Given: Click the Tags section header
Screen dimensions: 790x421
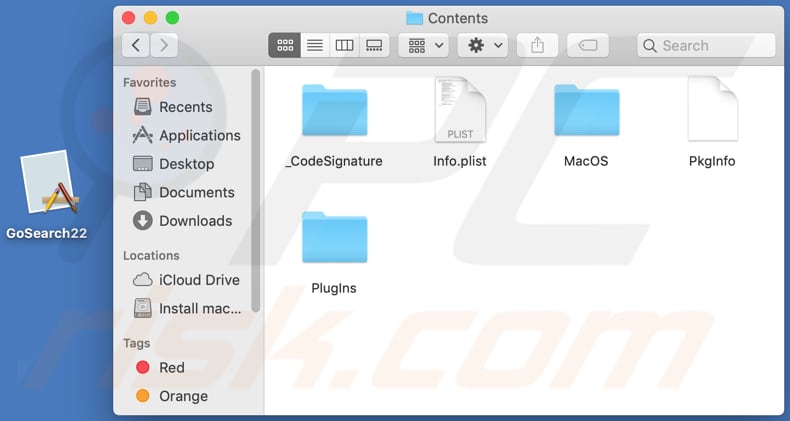Looking at the screenshot, I should click(x=137, y=343).
